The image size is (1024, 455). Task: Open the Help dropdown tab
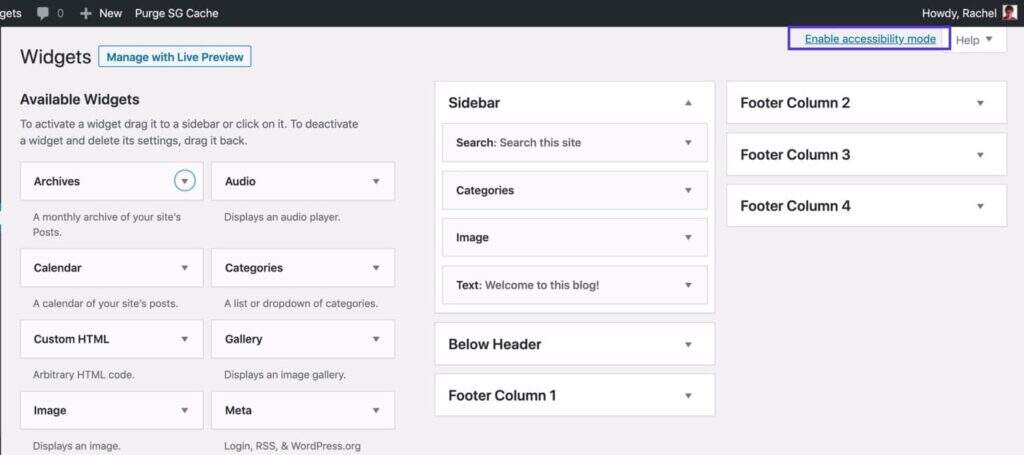[x=974, y=40]
